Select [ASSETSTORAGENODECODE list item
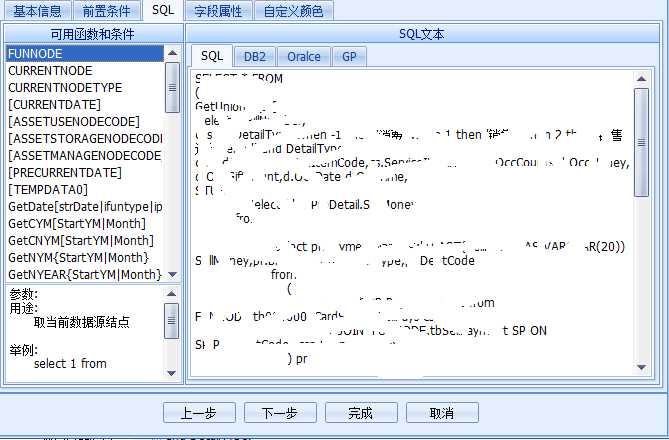This screenshot has width=669, height=440. click(x=84, y=139)
